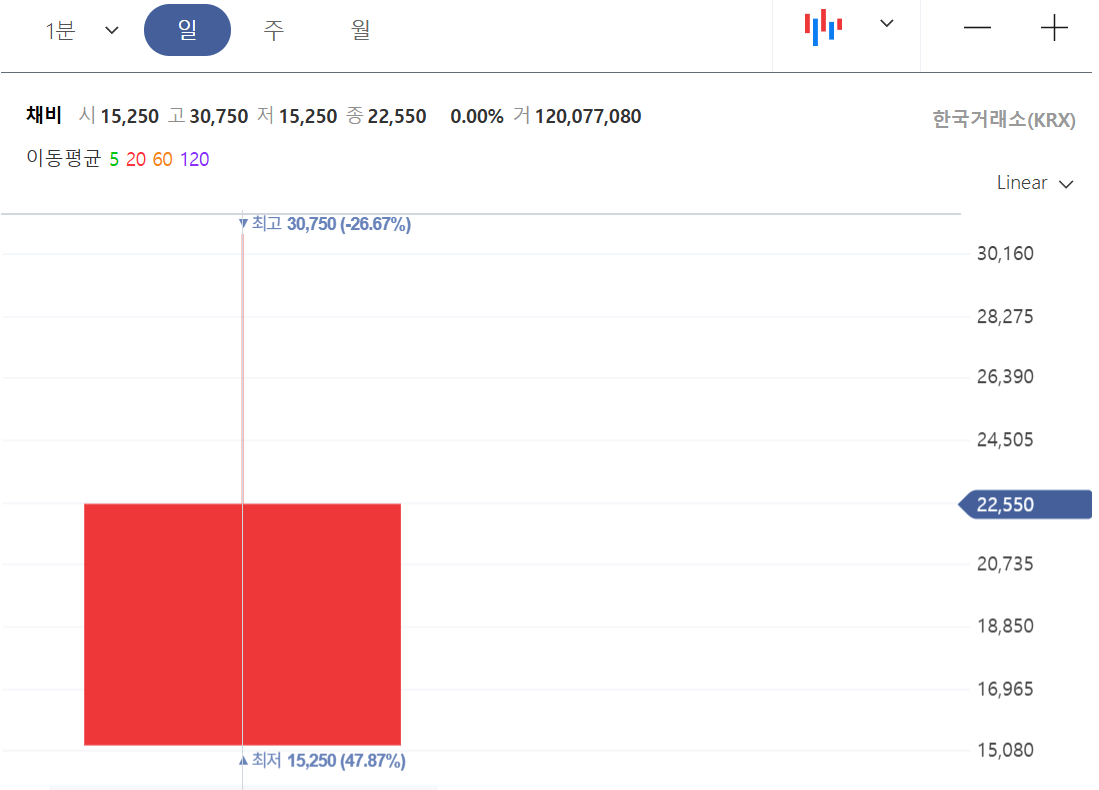The image size is (1099, 790).
Task: Click the high price 고 30,750
Action: point(208,116)
